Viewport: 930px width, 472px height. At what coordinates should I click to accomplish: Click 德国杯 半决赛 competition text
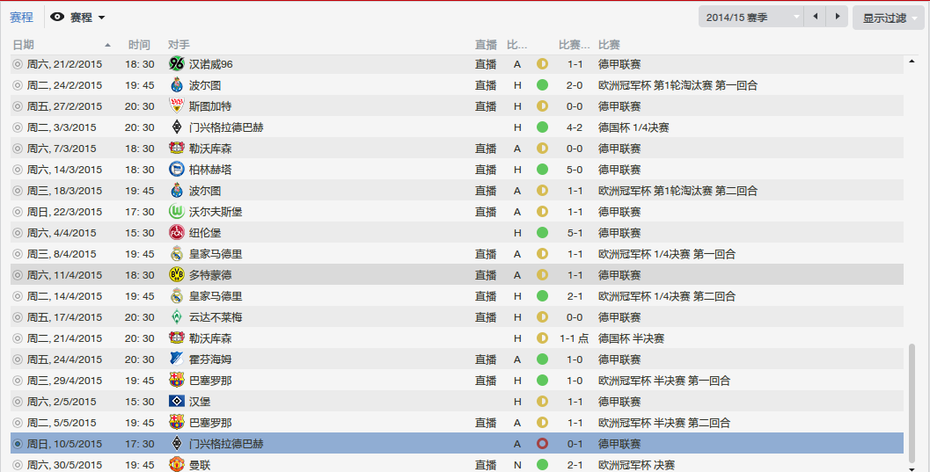(x=631, y=338)
